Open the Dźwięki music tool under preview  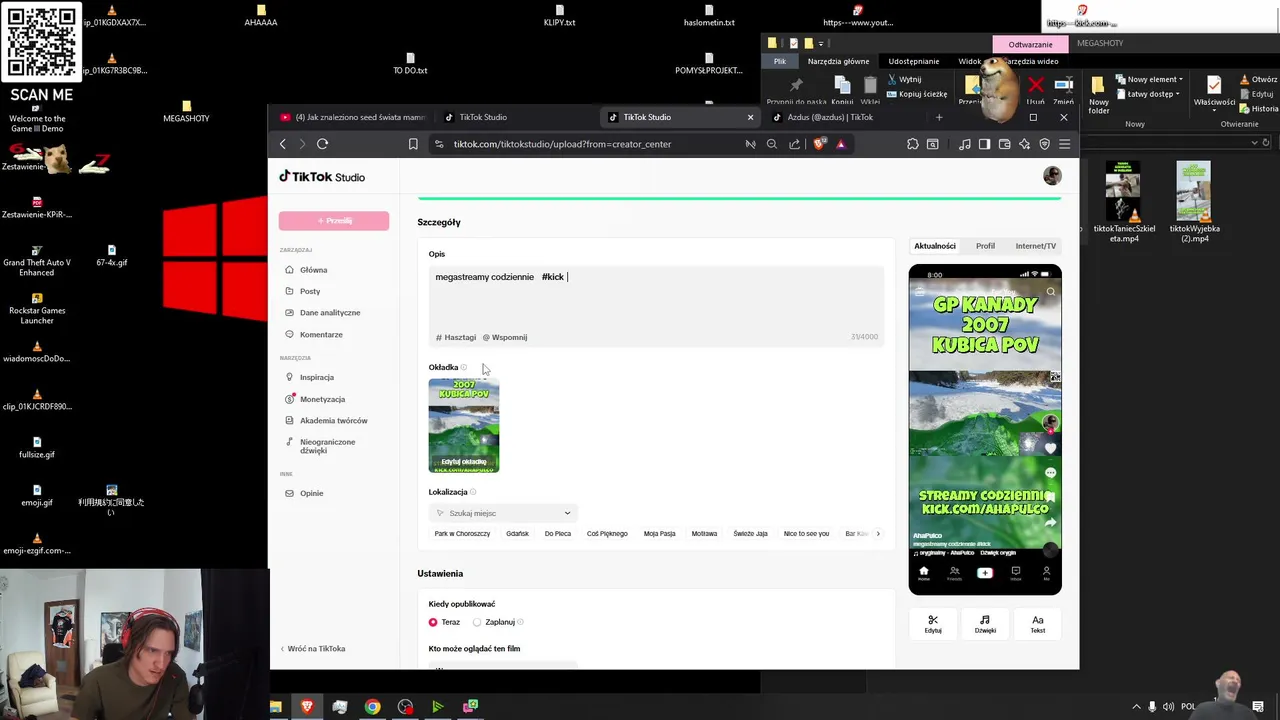(x=985, y=624)
